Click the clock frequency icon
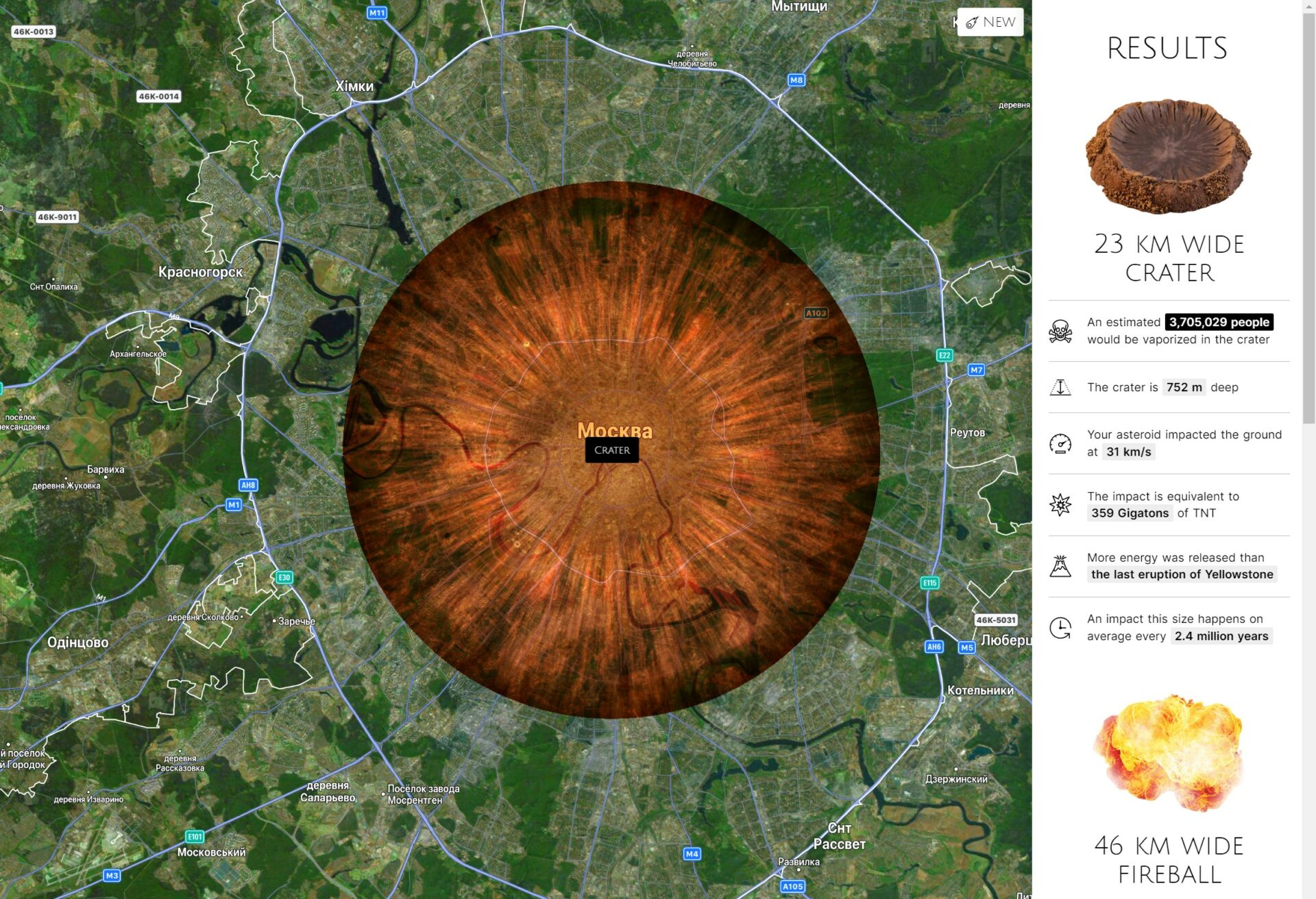 (x=1060, y=628)
